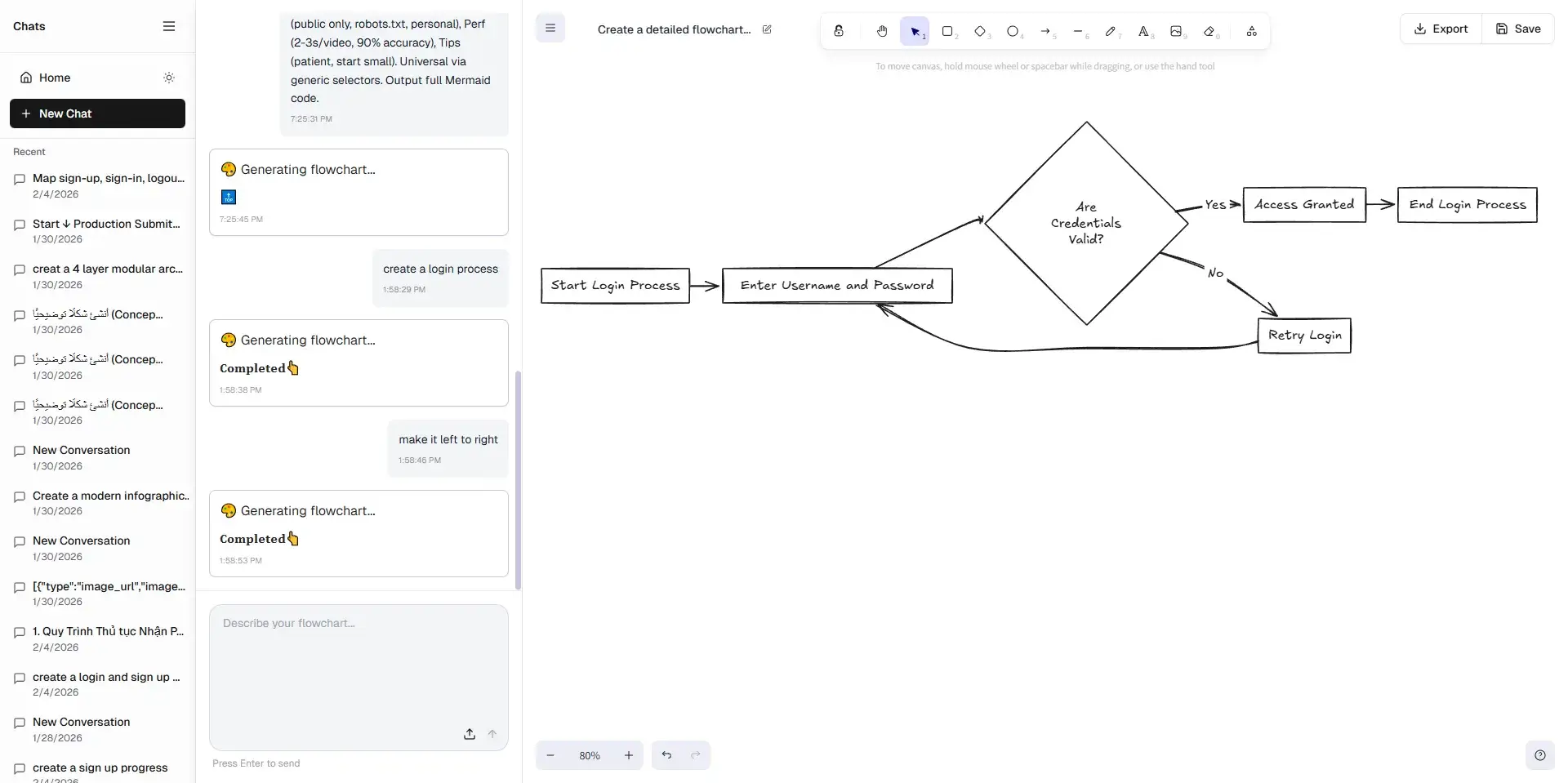Choose the Insert image tool
The width and height of the screenshot is (1568, 783).
coord(1176,31)
